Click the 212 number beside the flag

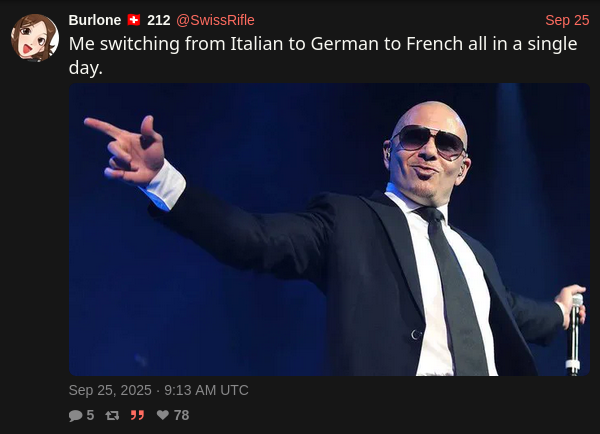[x=158, y=20]
